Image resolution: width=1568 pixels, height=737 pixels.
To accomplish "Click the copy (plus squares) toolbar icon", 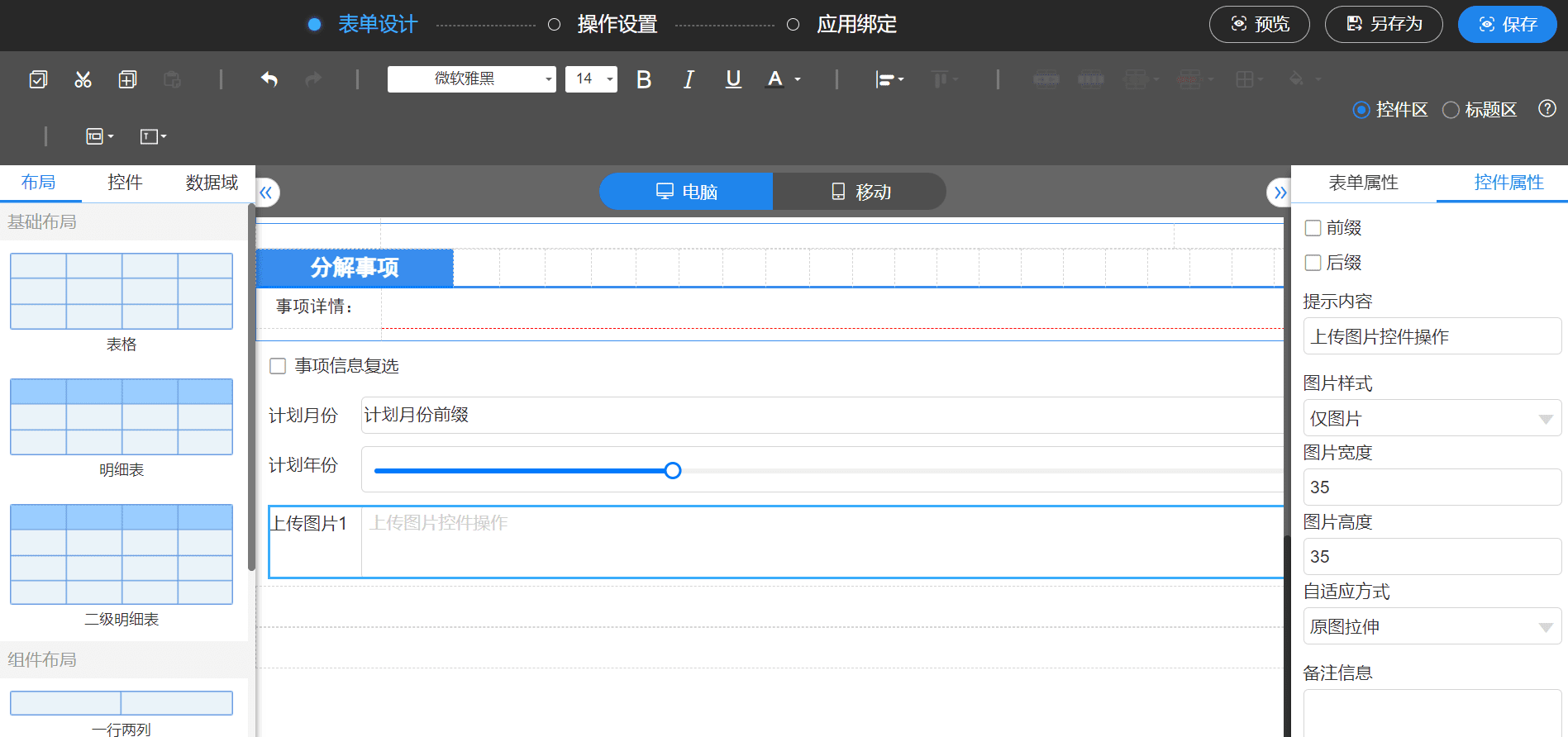I will (x=127, y=79).
